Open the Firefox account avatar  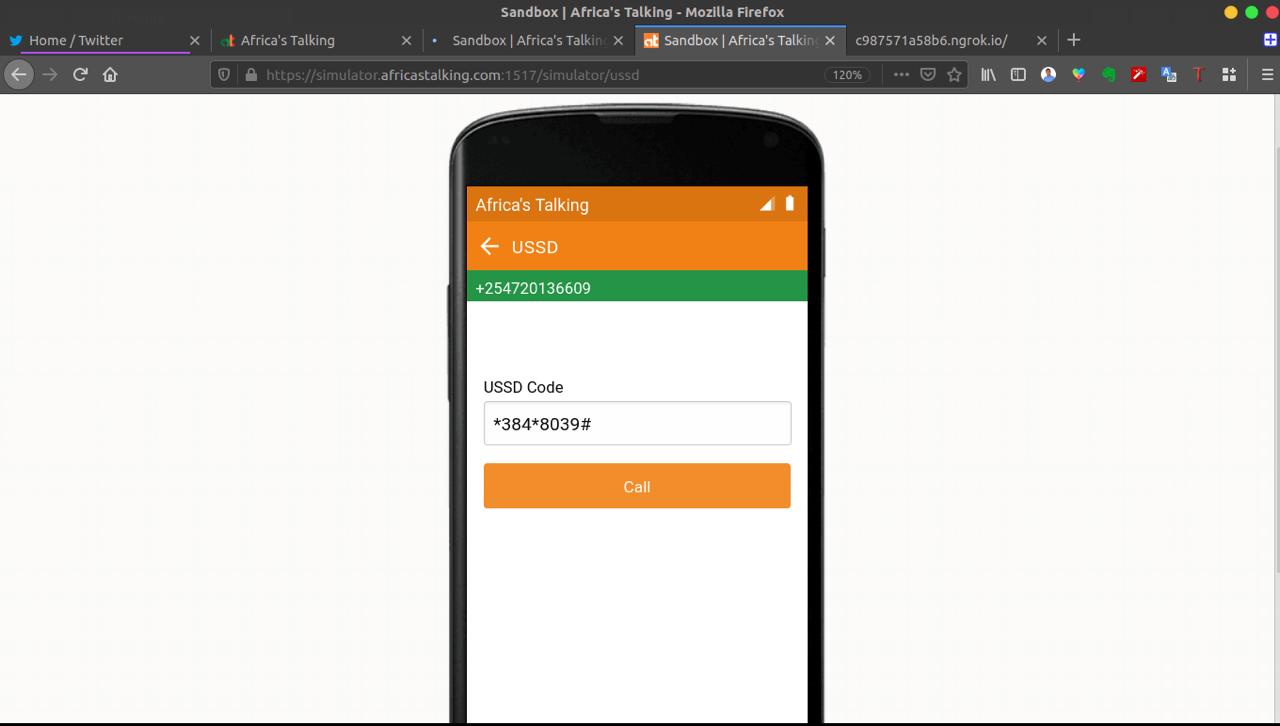click(x=1048, y=74)
